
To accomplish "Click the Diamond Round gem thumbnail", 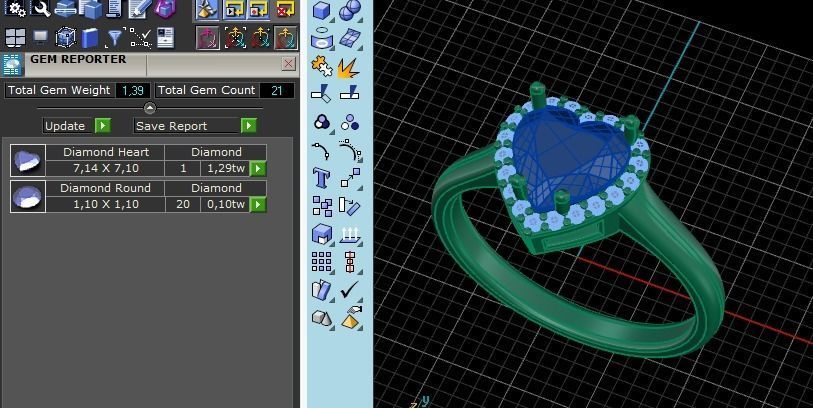I will click(x=28, y=196).
